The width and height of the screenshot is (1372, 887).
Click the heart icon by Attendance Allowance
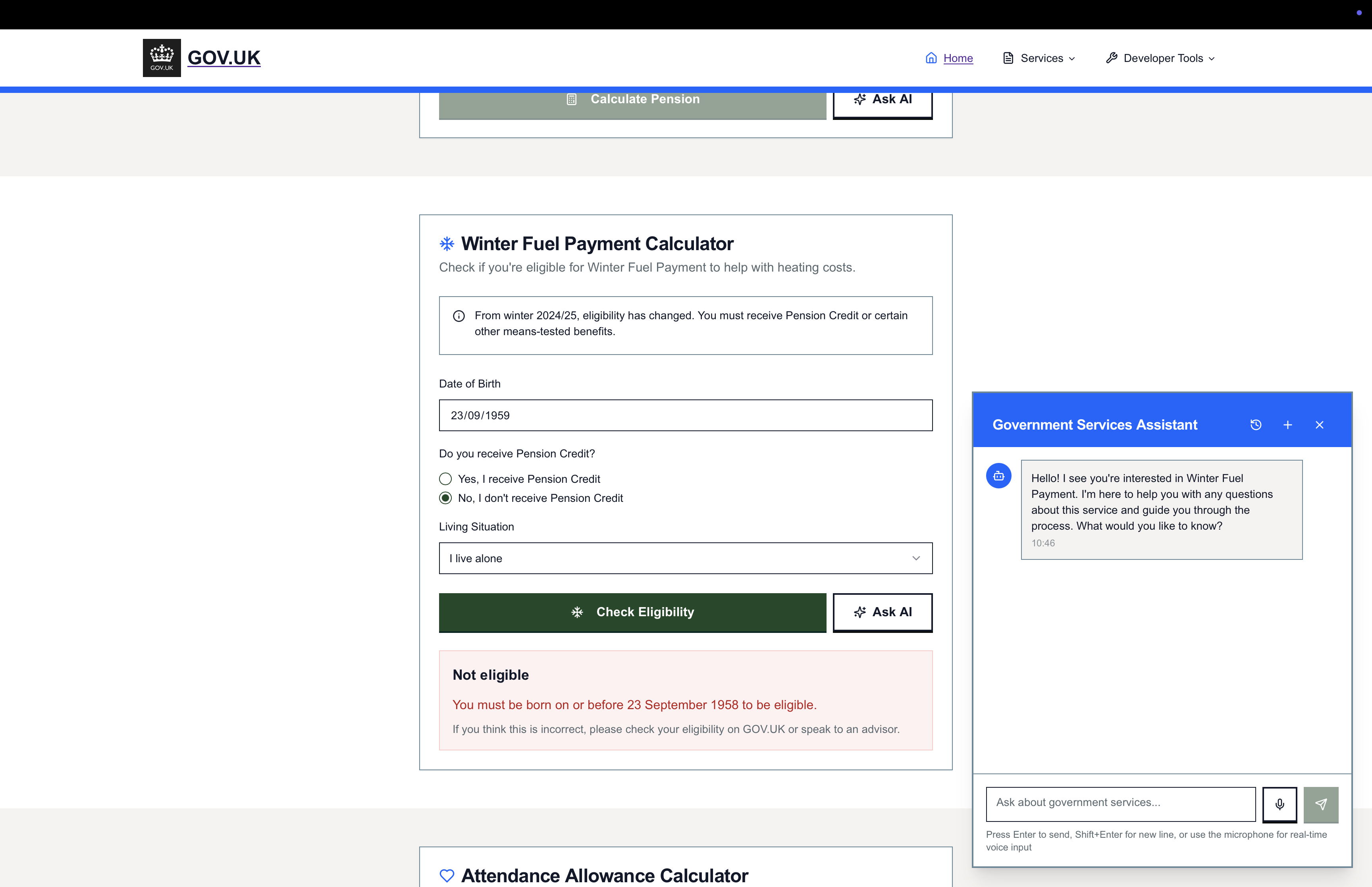447,875
